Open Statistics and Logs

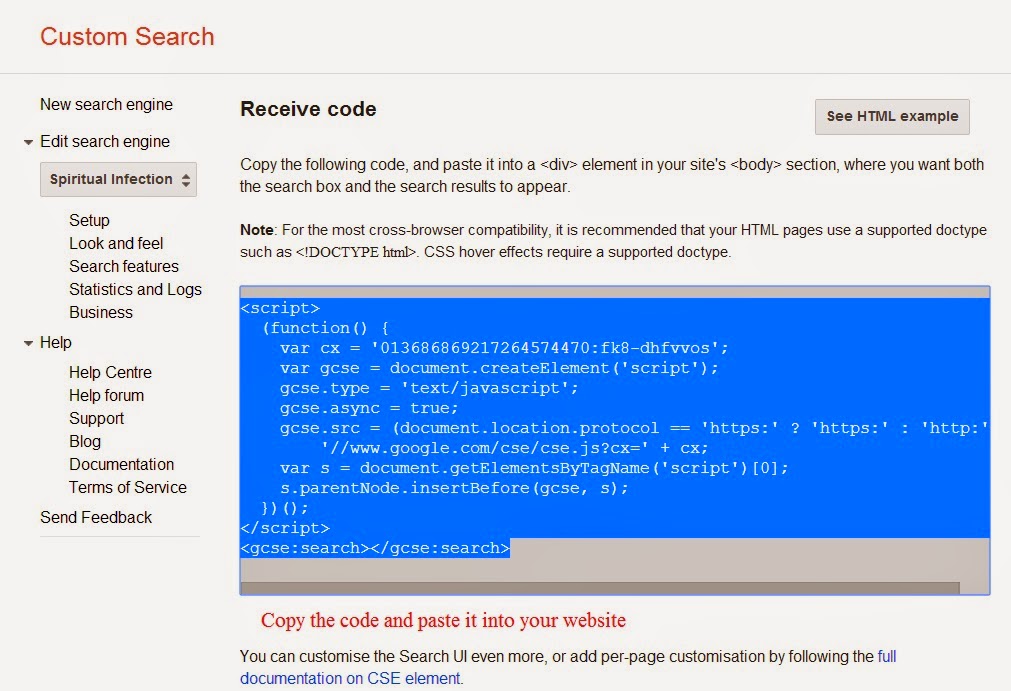[135, 289]
